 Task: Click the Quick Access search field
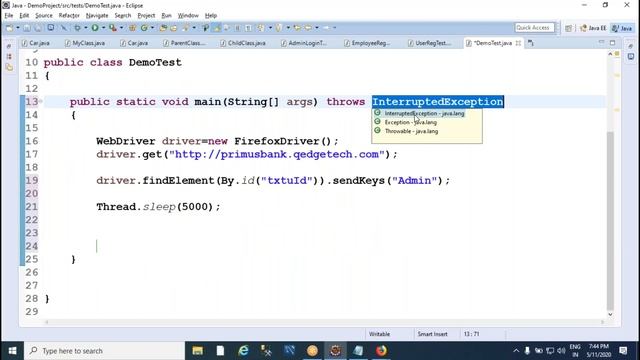[x=535, y=28]
